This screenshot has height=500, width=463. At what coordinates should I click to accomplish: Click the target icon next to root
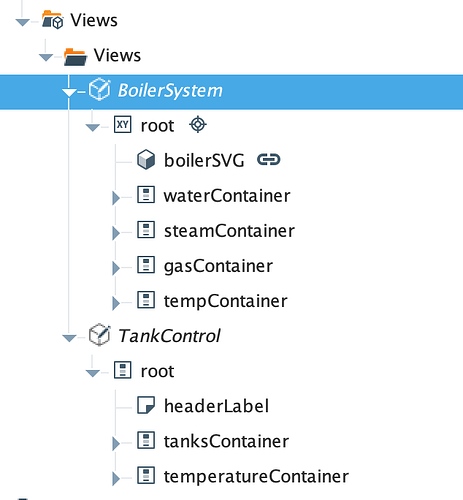(198, 125)
